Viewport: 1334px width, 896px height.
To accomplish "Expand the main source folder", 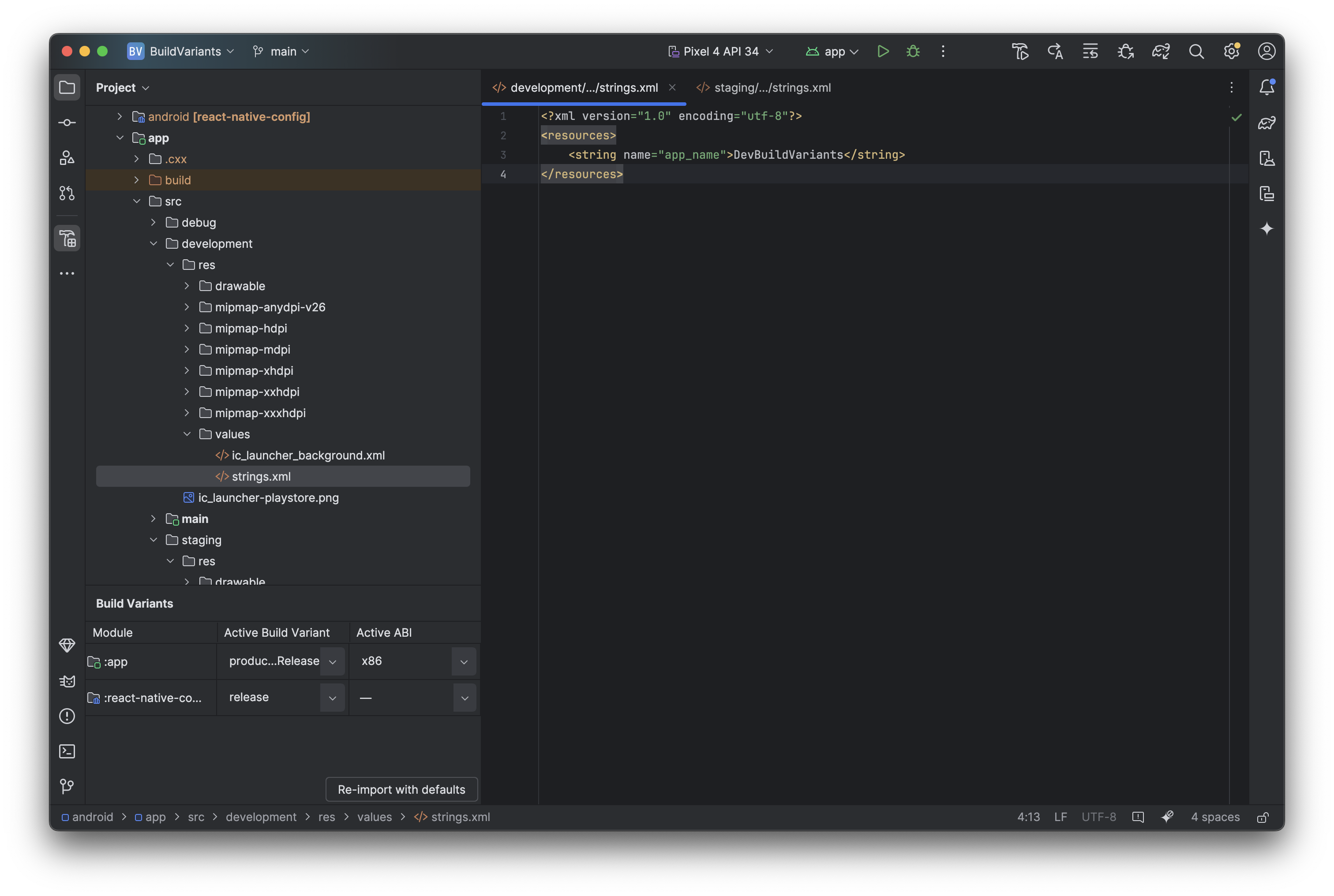I will pyautogui.click(x=153, y=519).
